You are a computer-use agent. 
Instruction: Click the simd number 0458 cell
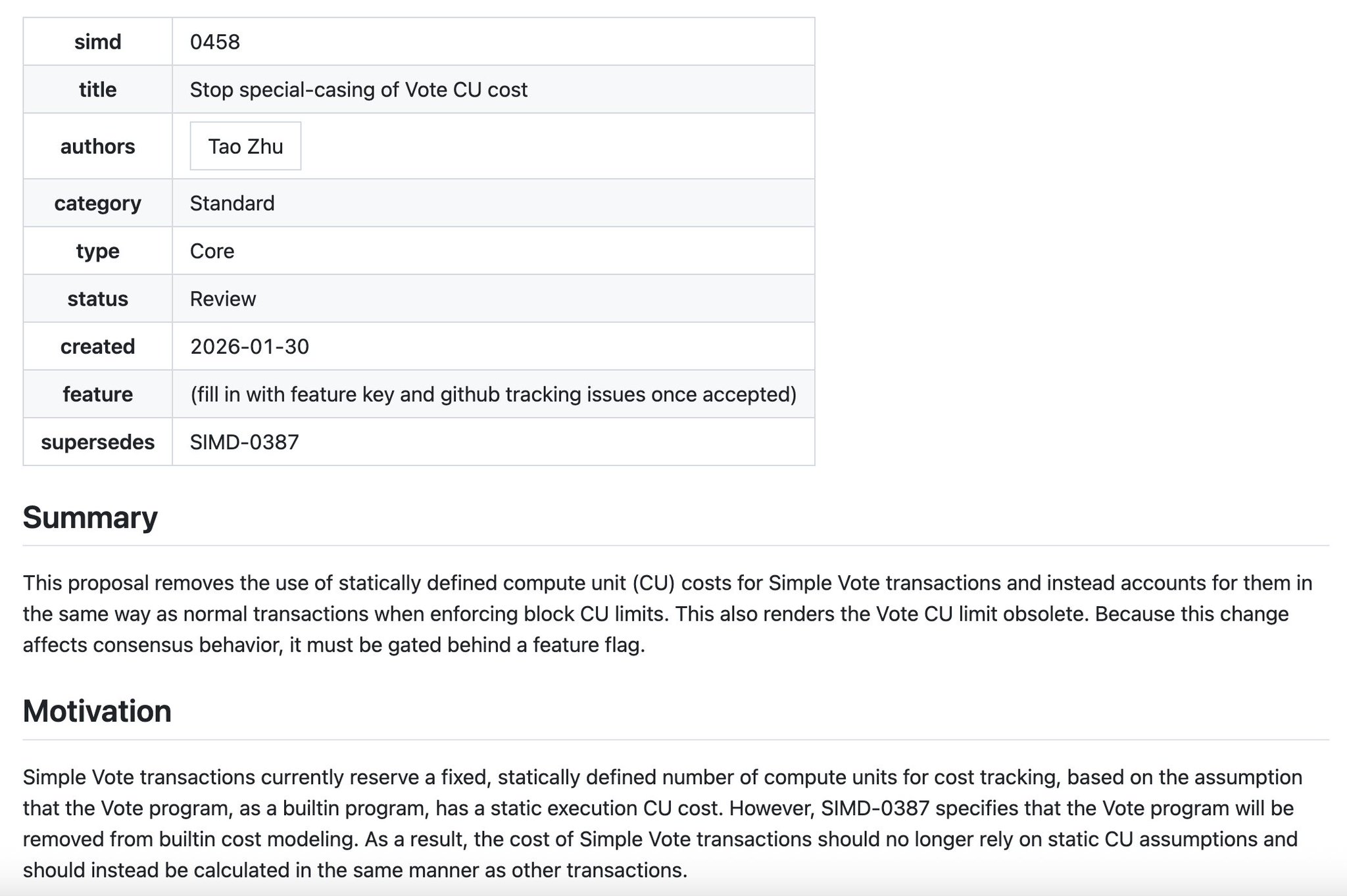(215, 41)
